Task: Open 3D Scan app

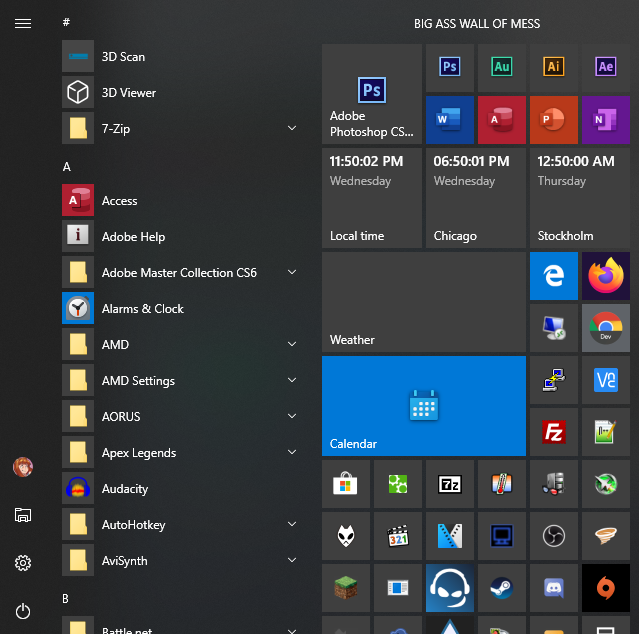Action: click(183, 56)
